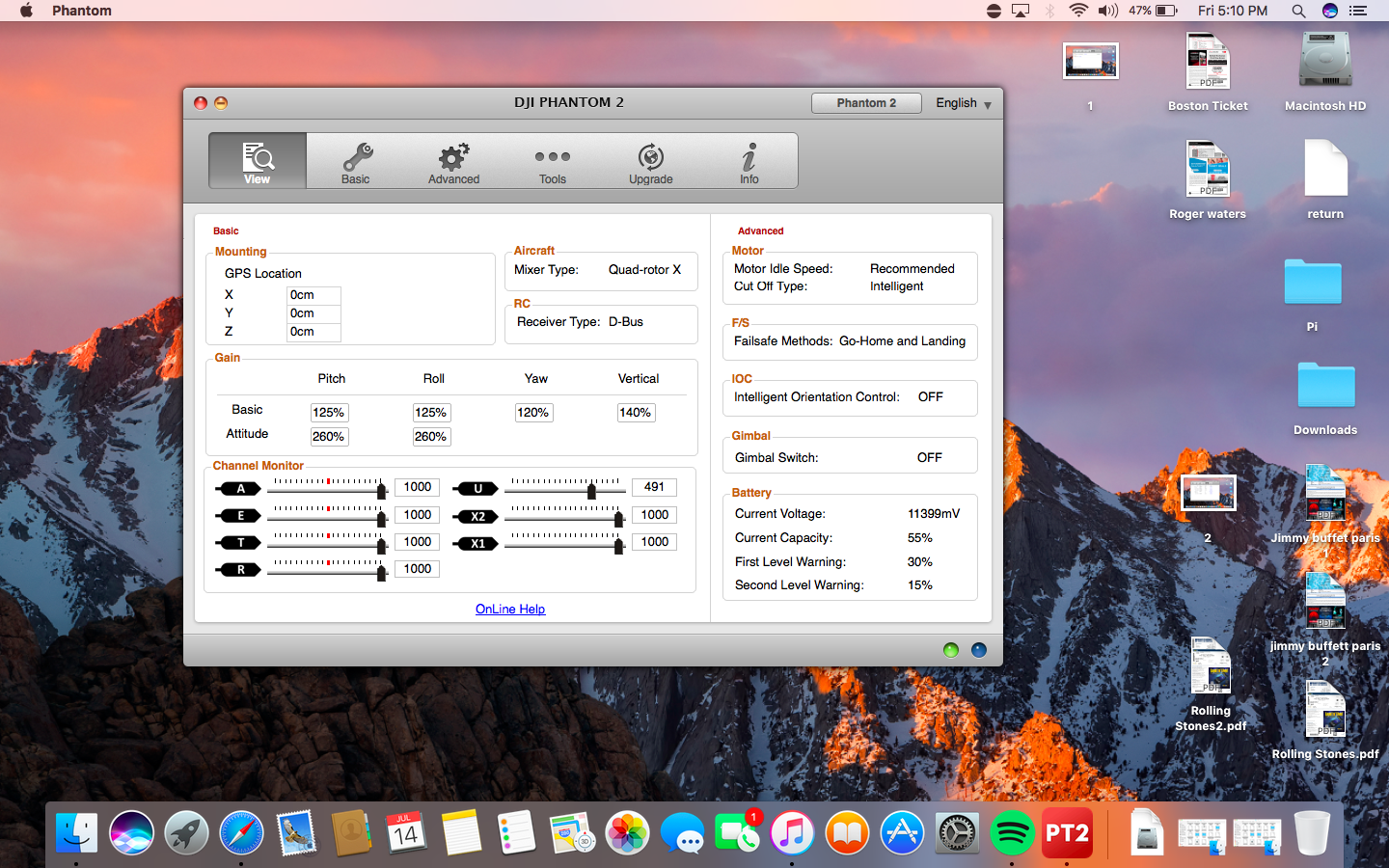The height and width of the screenshot is (868, 1389).
Task: Open the English language dropdown
Action: (964, 103)
